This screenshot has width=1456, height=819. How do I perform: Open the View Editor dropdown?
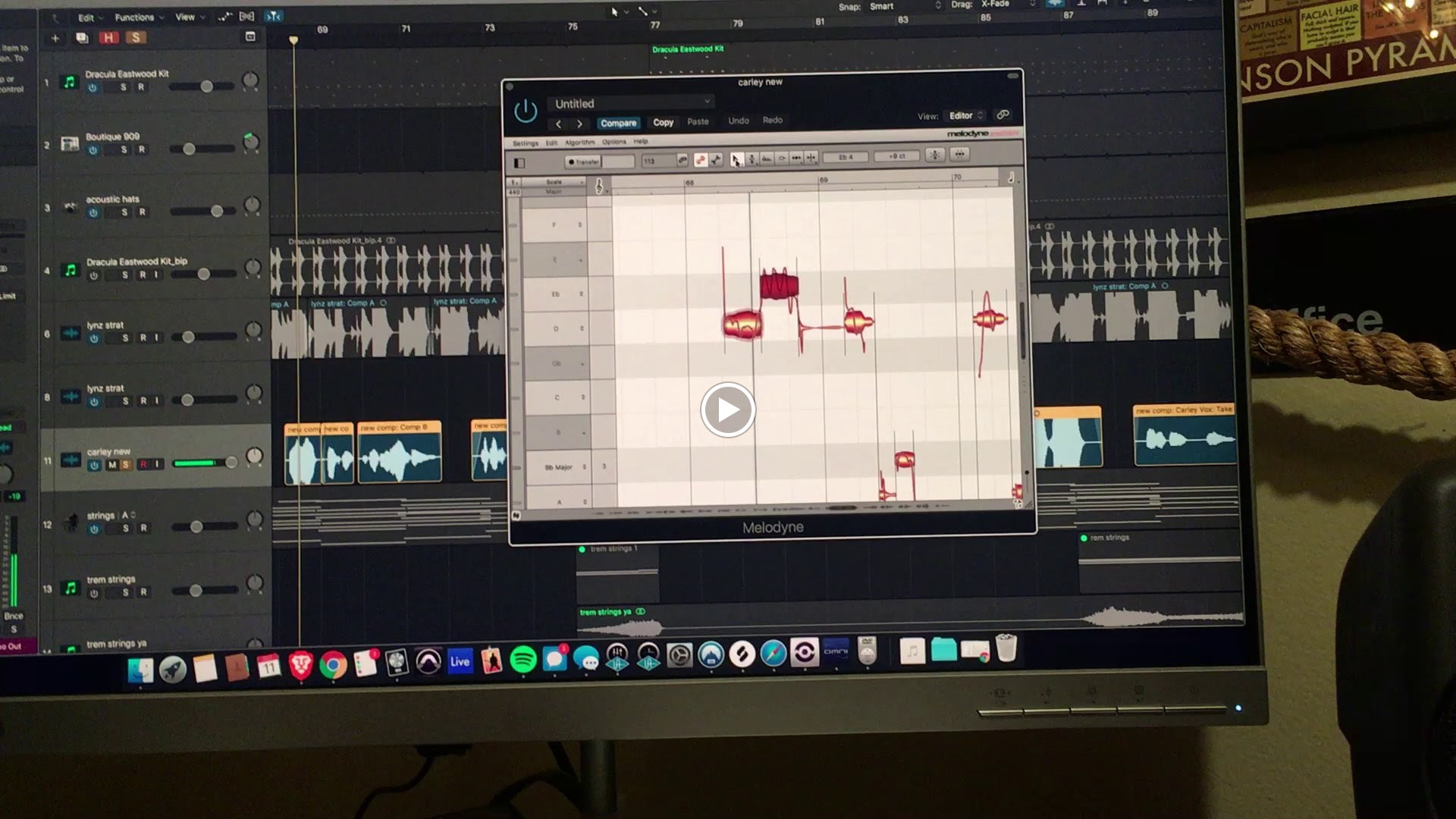pyautogui.click(x=965, y=115)
